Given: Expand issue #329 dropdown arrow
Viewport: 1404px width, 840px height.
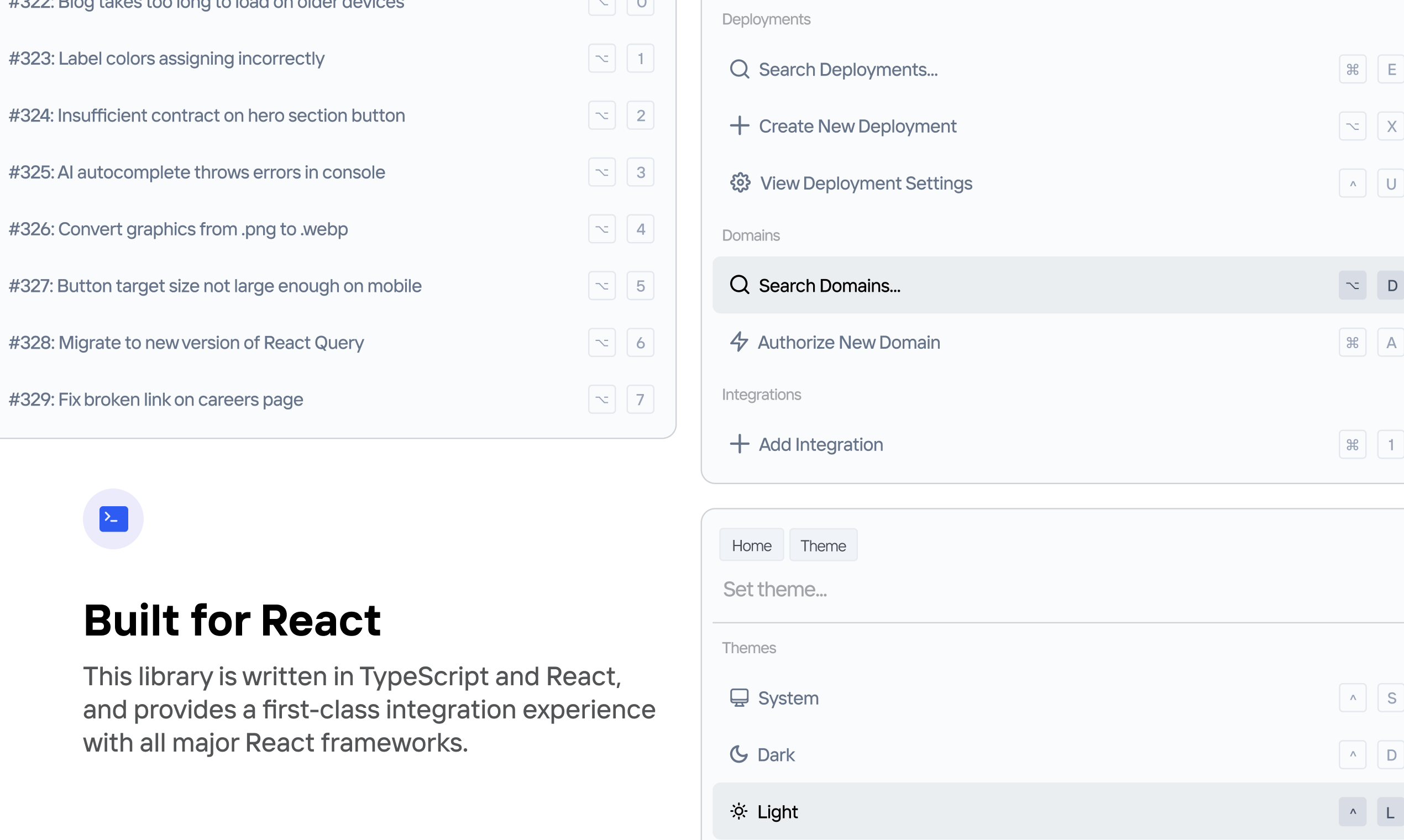Looking at the screenshot, I should [601, 399].
